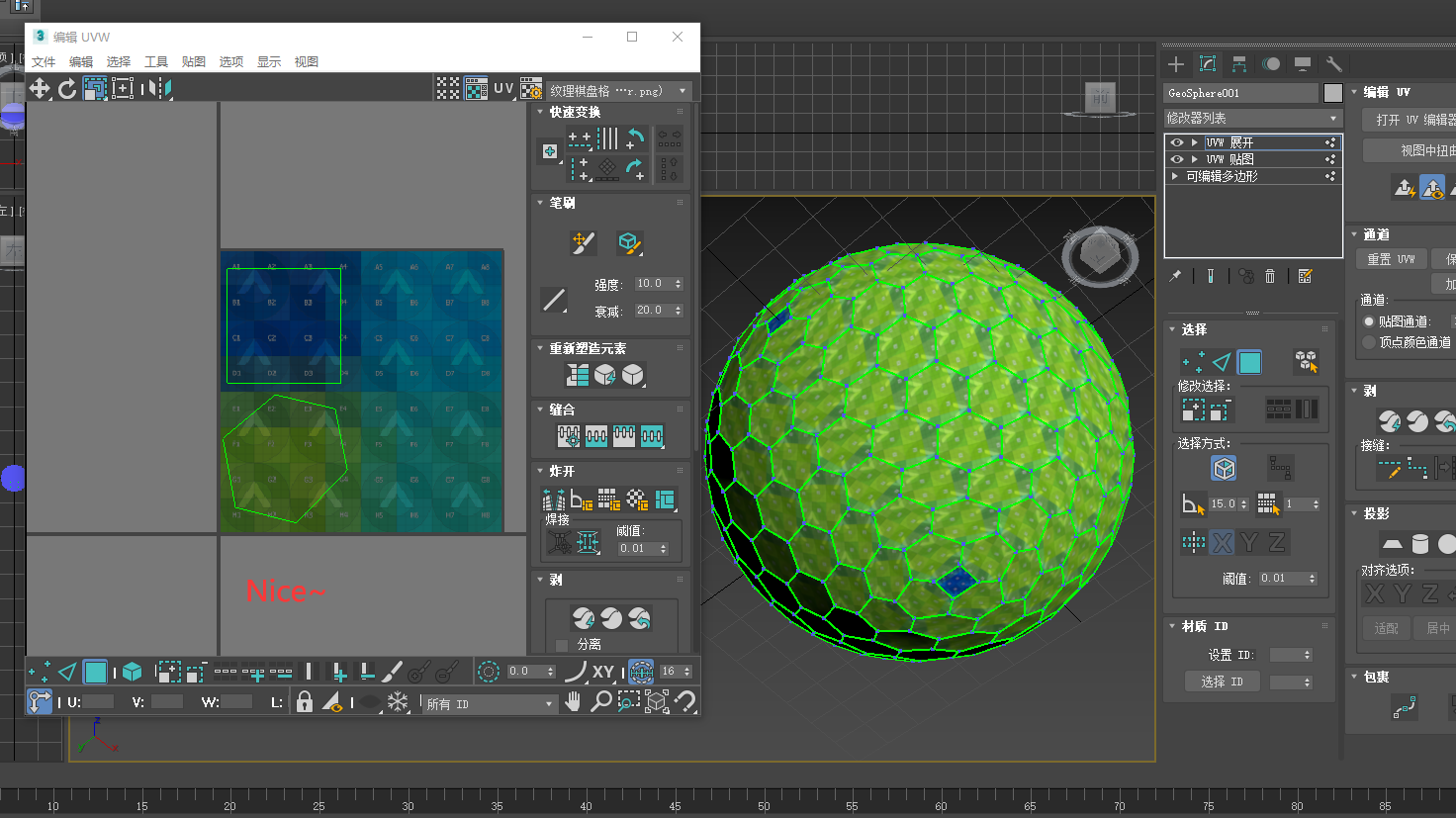Enable Polygon sub-object mode in UVW editor bottom bar
The image size is (1456, 818).
point(95,673)
